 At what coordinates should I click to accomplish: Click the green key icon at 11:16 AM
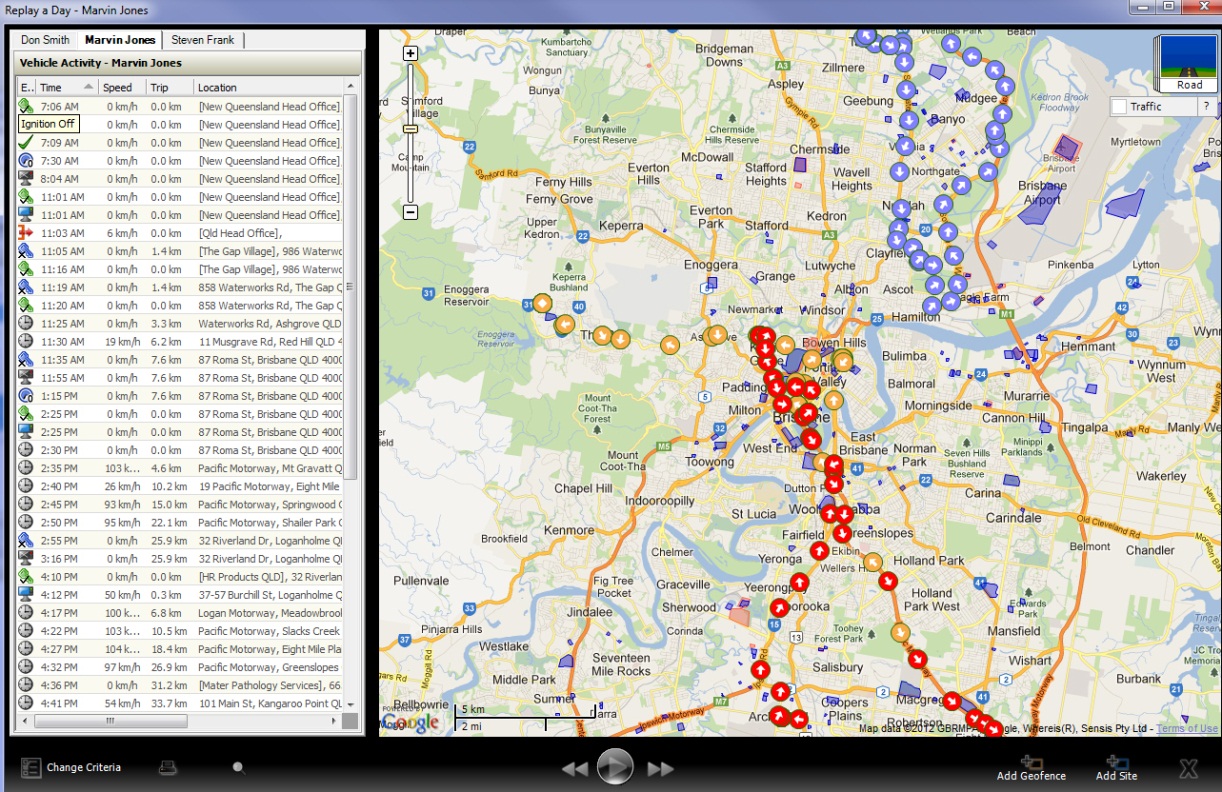coord(27,269)
